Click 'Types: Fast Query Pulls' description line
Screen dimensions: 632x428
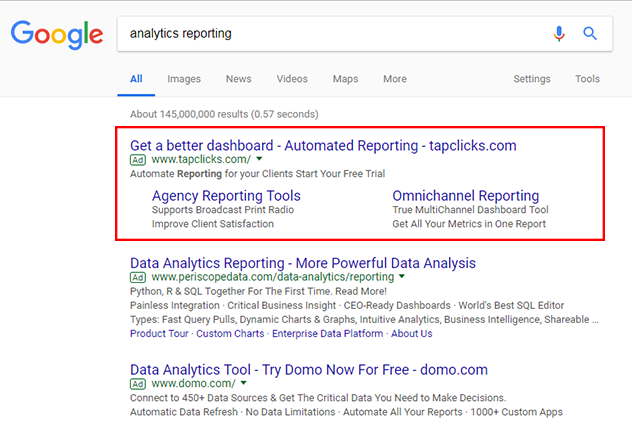[x=364, y=320]
